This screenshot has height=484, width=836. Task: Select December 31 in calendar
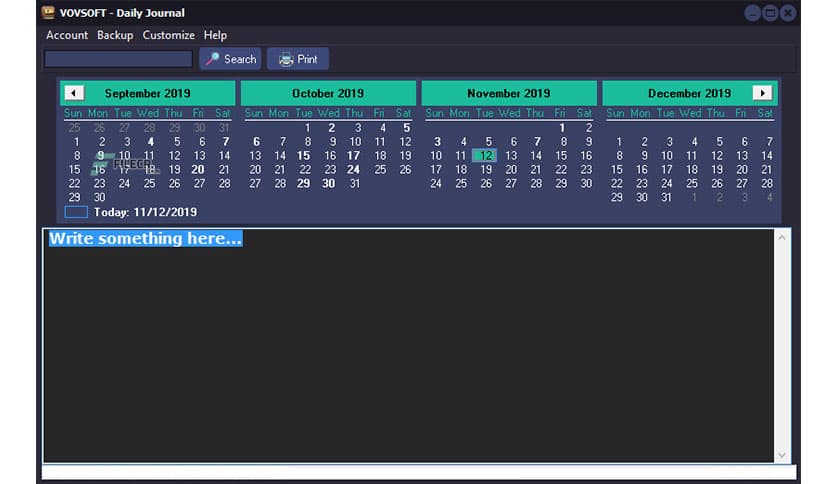666,197
